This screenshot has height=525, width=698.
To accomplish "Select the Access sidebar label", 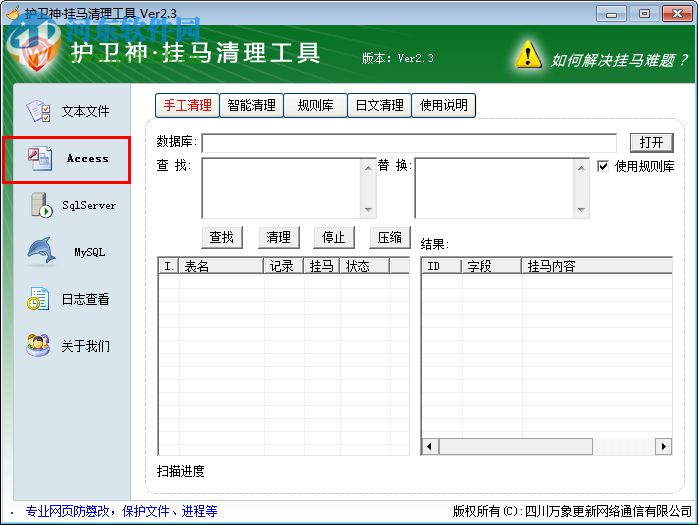I will (x=87, y=159).
